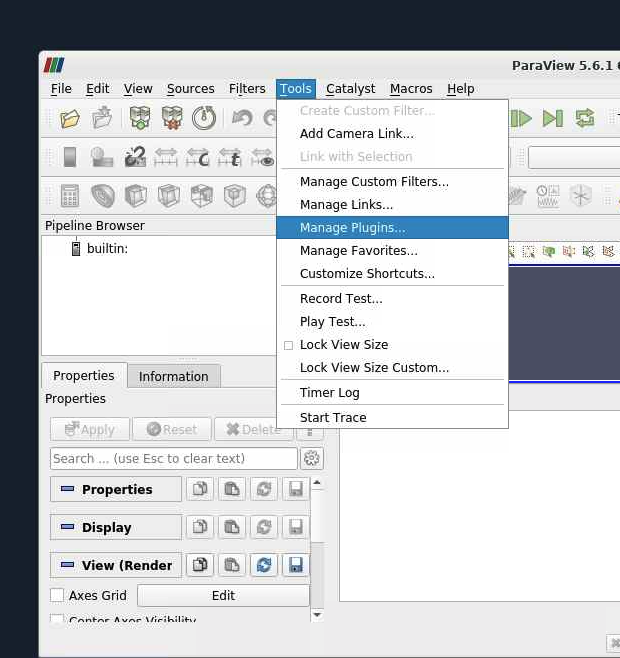This screenshot has width=620, height=658.
Task: Paste into View (Render section properties
Action: coord(232,565)
